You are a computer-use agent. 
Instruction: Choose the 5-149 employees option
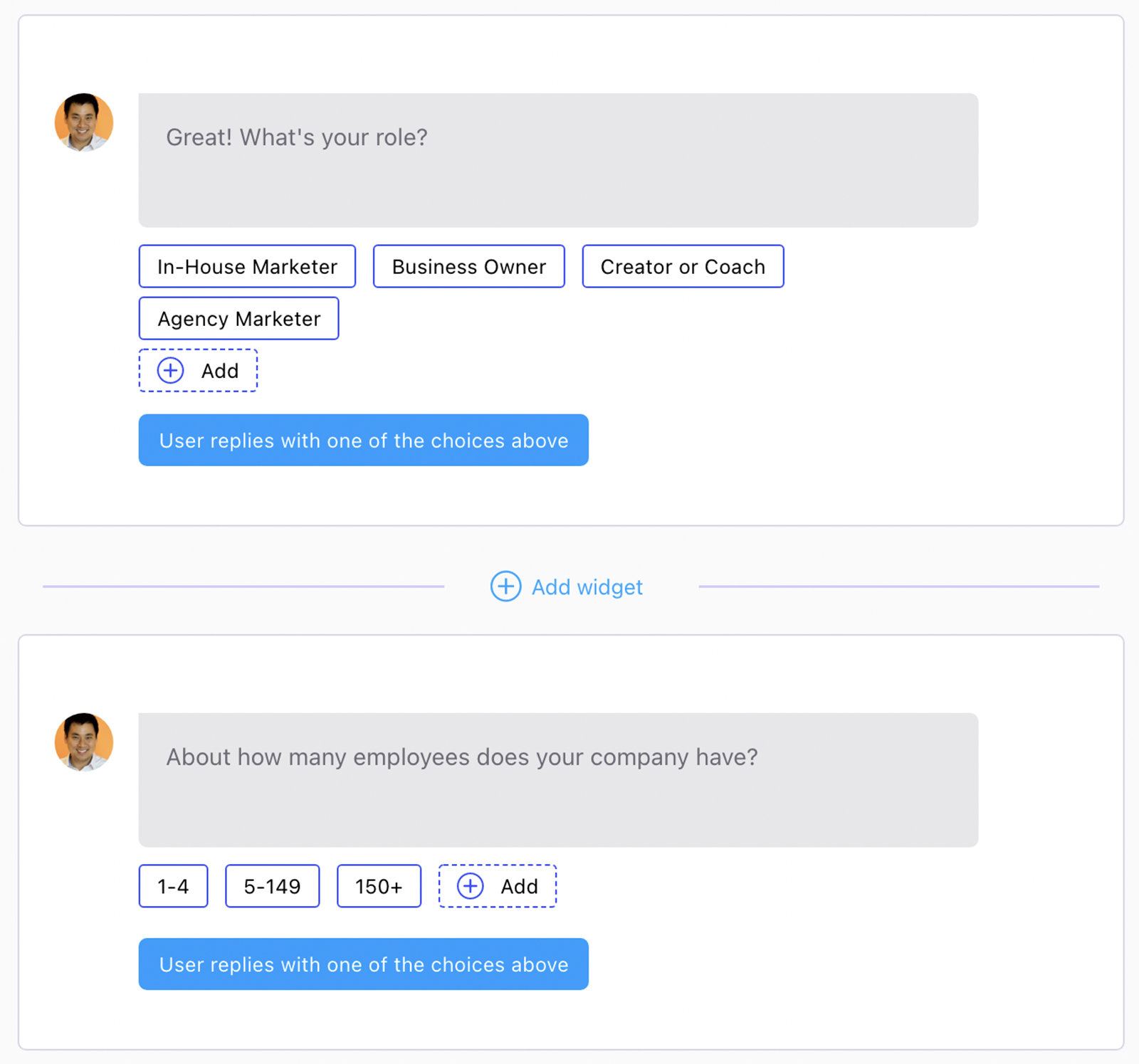272,886
